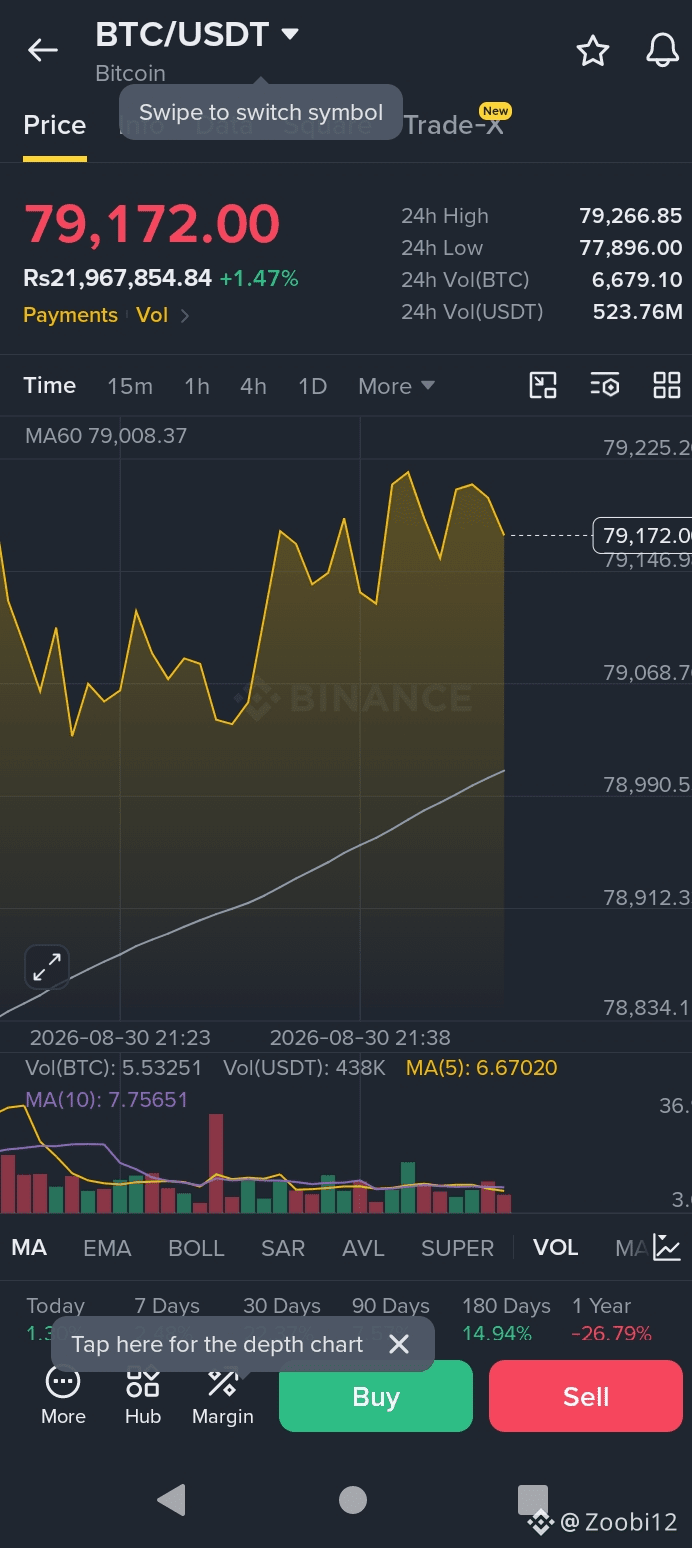The image size is (692, 1548).
Task: Enable the EMA indicator
Action: (107, 1248)
